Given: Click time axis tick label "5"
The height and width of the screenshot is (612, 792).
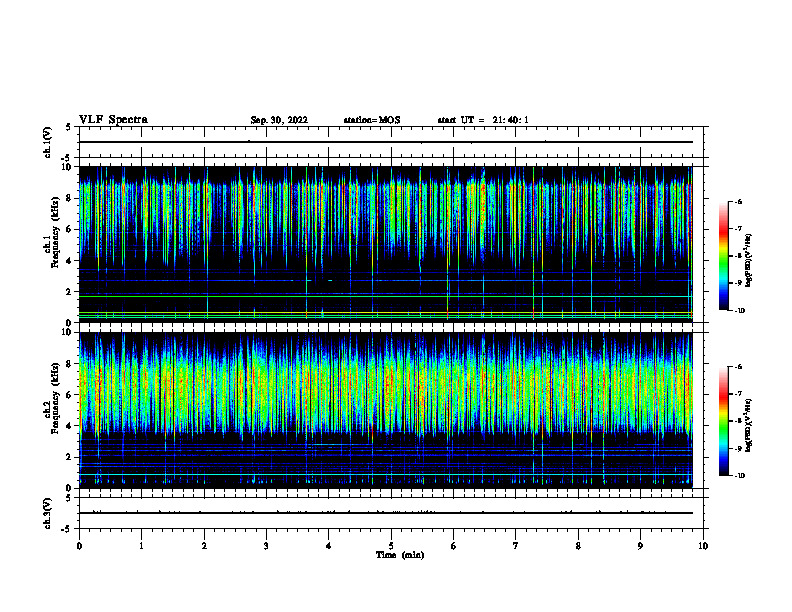Looking at the screenshot, I should [x=391, y=546].
